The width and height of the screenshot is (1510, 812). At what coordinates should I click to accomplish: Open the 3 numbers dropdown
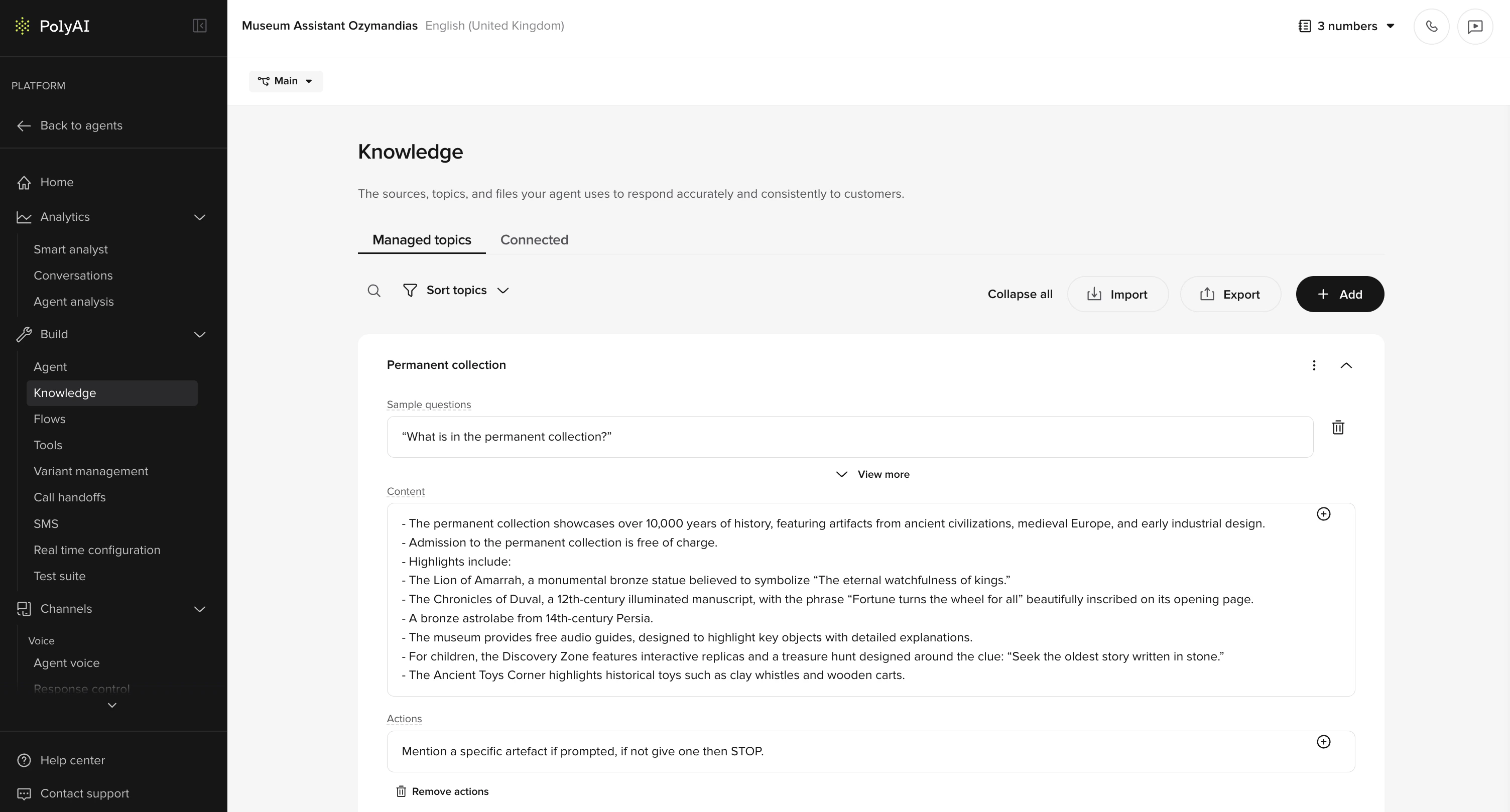pyautogui.click(x=1346, y=26)
